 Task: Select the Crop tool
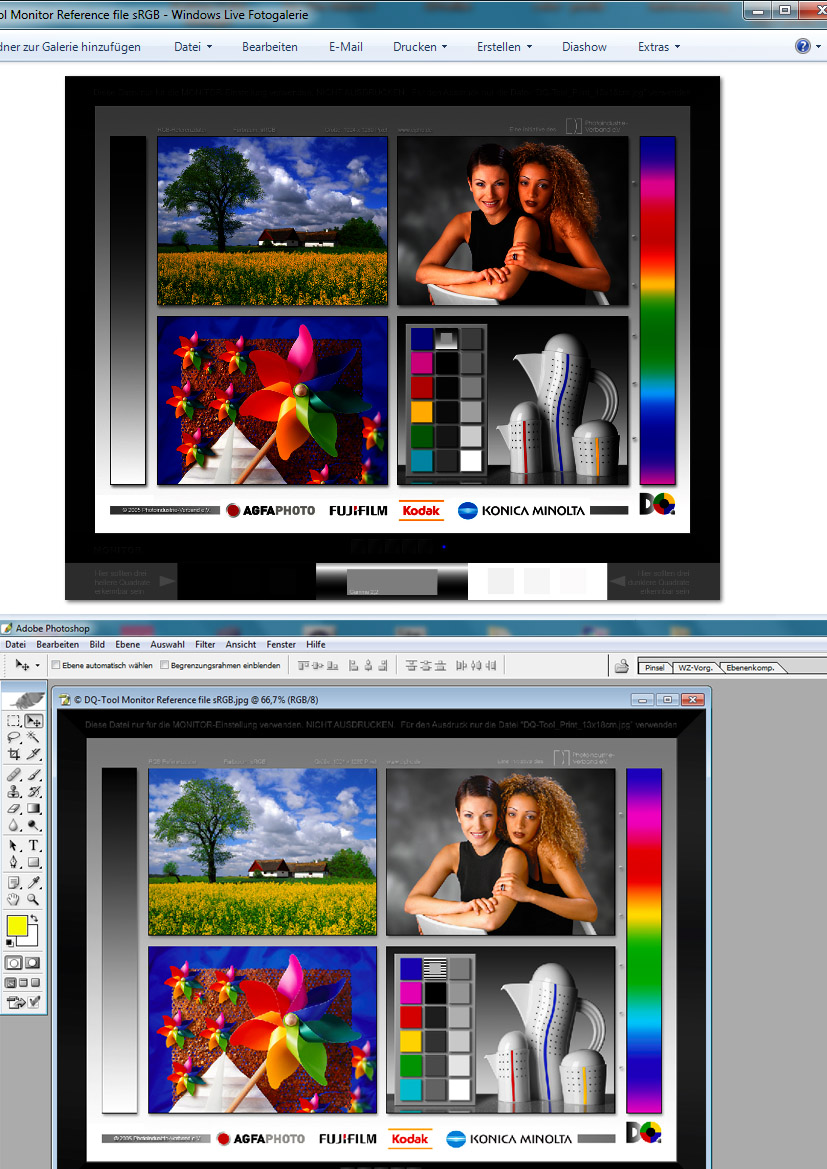point(13,754)
